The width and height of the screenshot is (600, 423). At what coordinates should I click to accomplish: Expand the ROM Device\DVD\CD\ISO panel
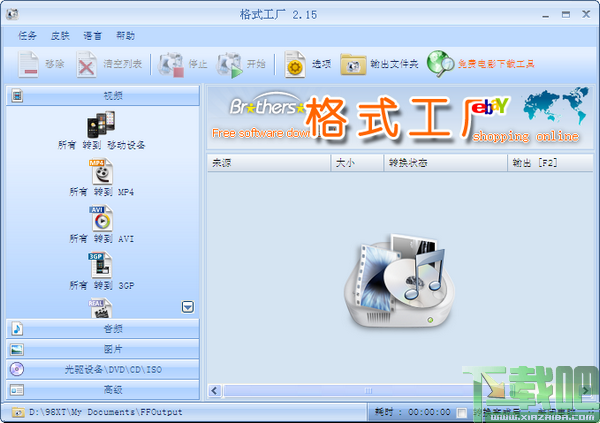coord(103,369)
